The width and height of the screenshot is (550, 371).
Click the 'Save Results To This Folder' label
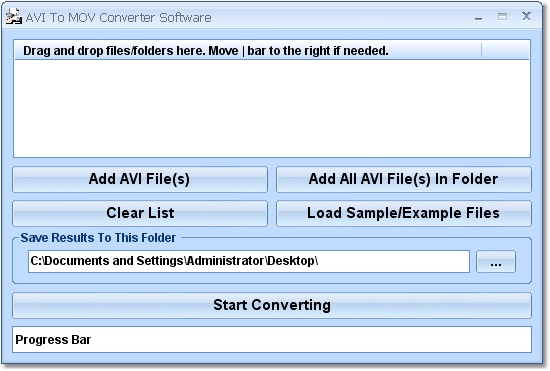98,238
